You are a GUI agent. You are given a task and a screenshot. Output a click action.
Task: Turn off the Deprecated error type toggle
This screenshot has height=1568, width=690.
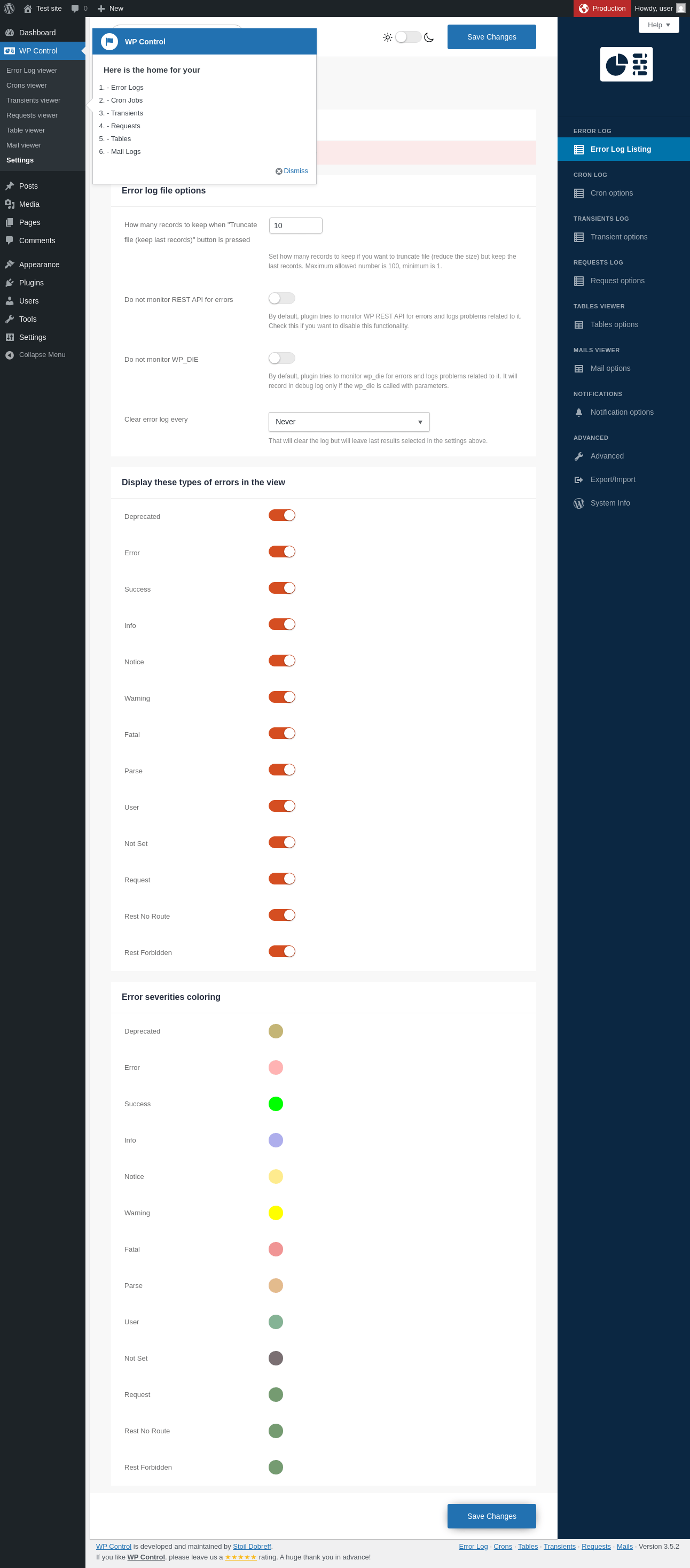tap(282, 515)
